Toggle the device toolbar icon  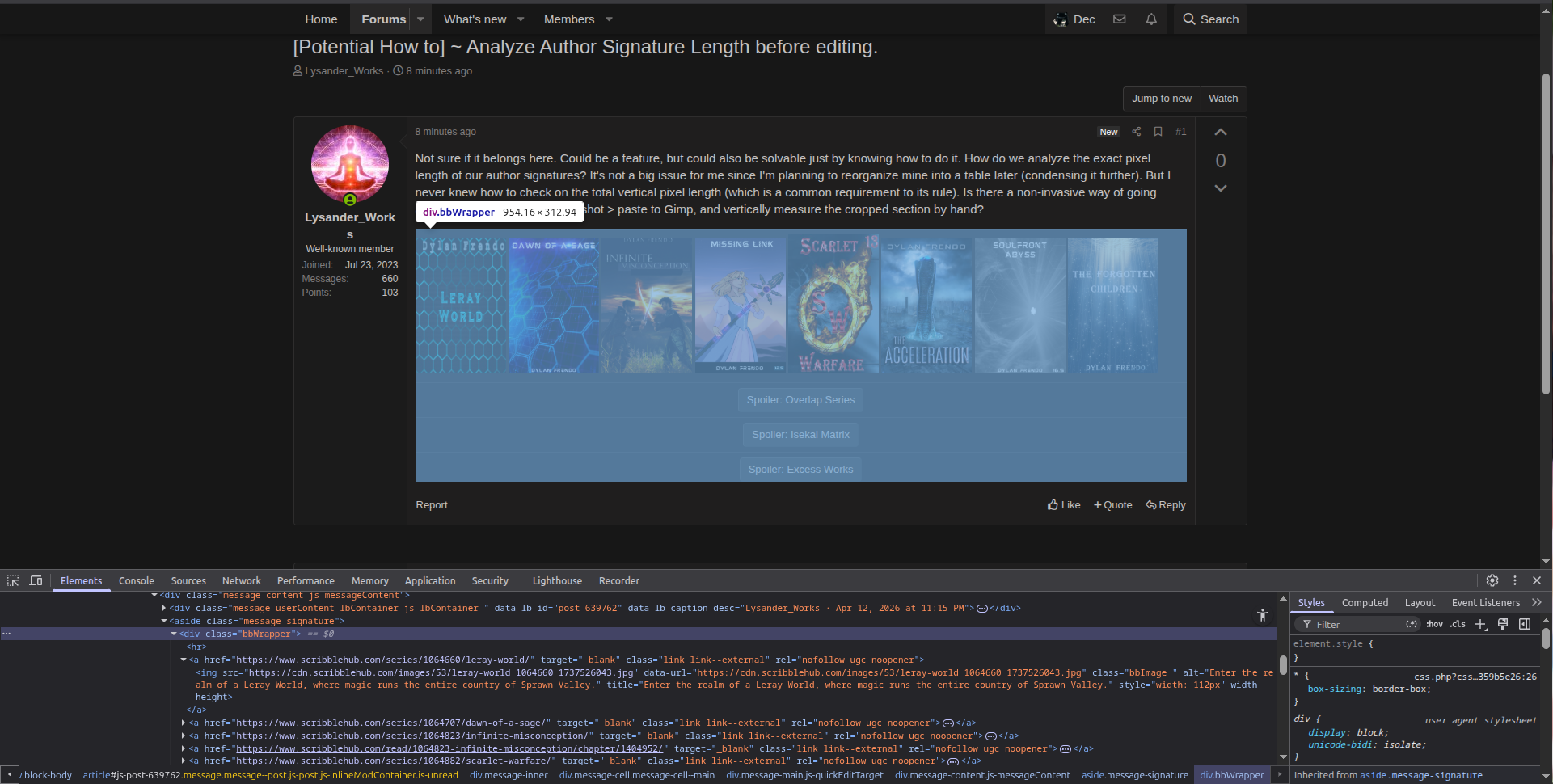pyautogui.click(x=36, y=580)
